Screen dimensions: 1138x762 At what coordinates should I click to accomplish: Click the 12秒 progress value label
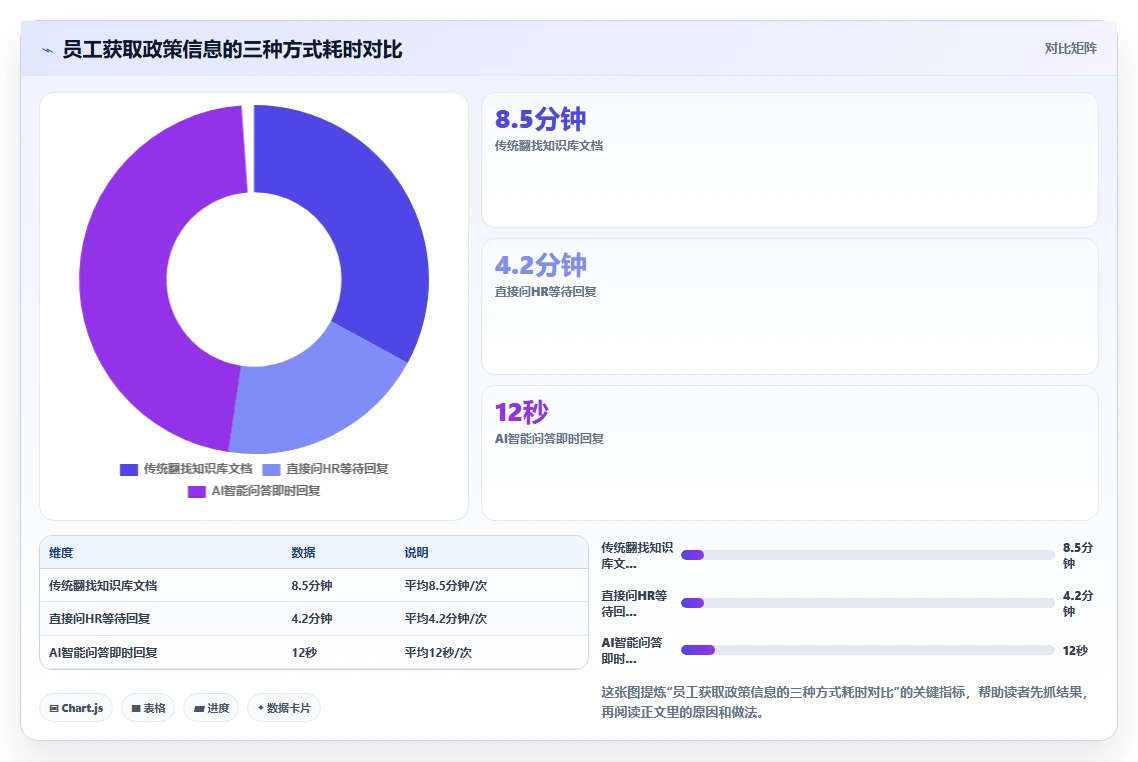pyautogui.click(x=1075, y=651)
